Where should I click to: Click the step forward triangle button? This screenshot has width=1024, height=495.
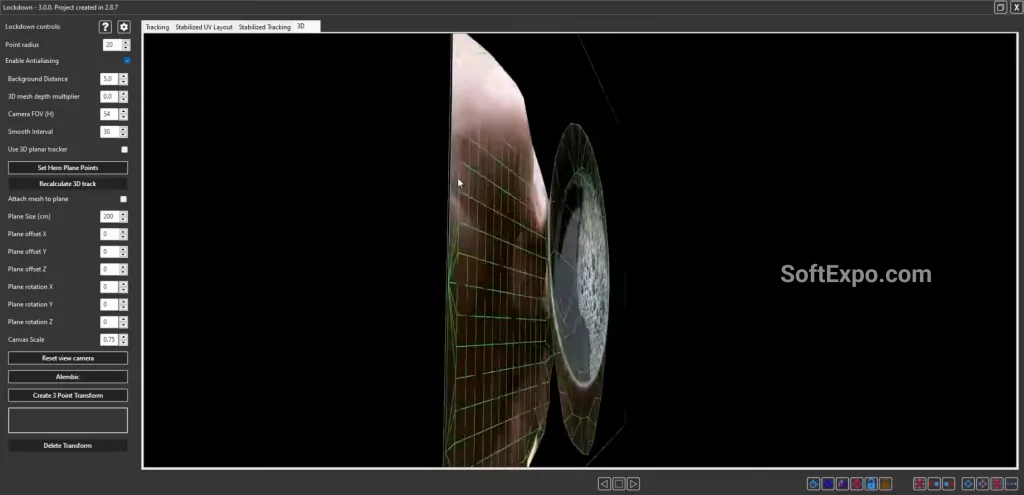pyautogui.click(x=634, y=484)
